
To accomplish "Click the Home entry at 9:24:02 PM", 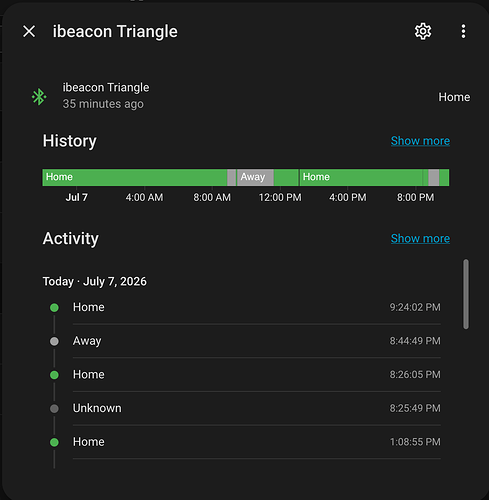I will coord(257,307).
